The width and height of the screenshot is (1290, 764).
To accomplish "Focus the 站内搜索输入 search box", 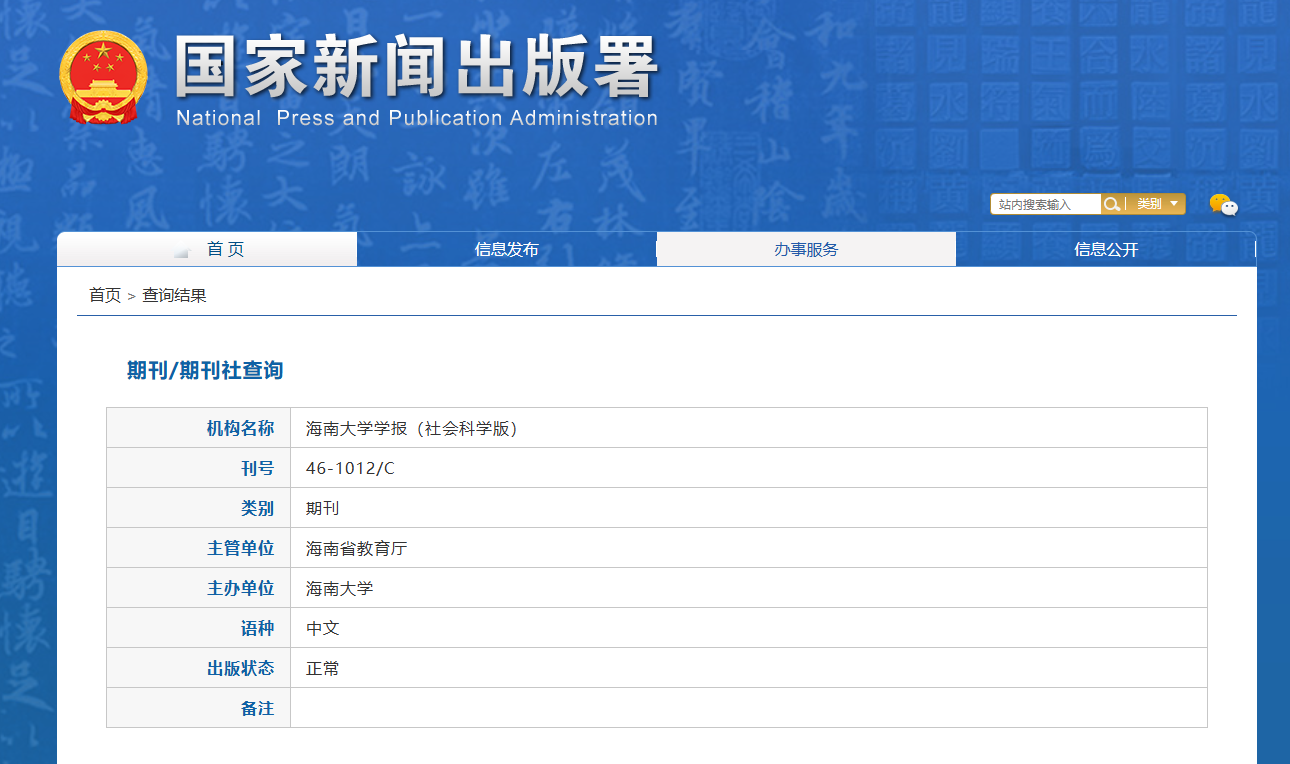I will [x=1045, y=204].
